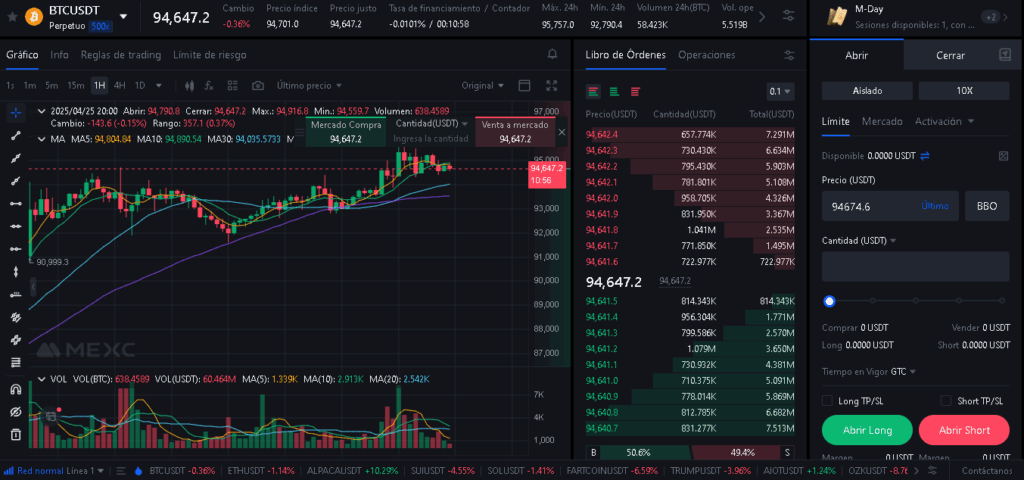
Task: Collapse the VOL indicator legend chevron
Action: tap(42, 379)
